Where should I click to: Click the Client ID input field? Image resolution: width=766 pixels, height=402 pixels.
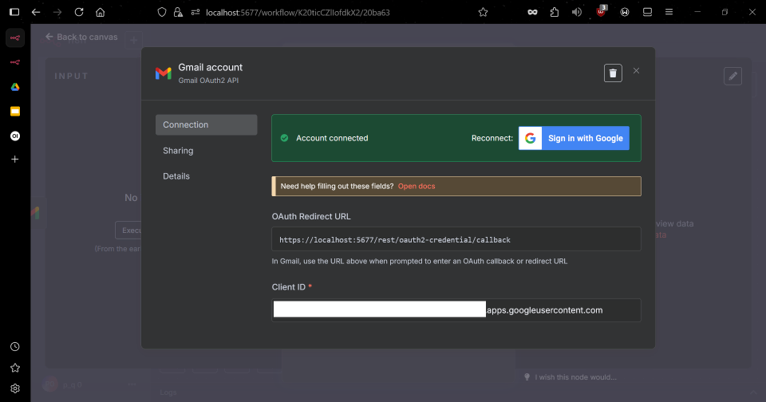(456, 310)
